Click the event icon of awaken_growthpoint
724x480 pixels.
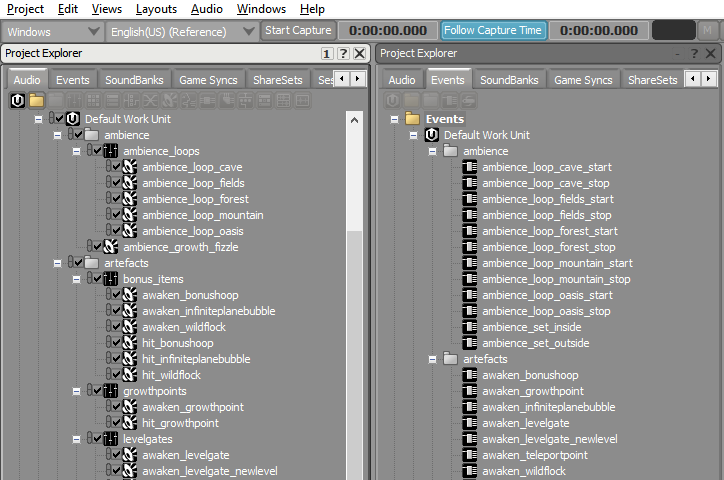(470, 391)
